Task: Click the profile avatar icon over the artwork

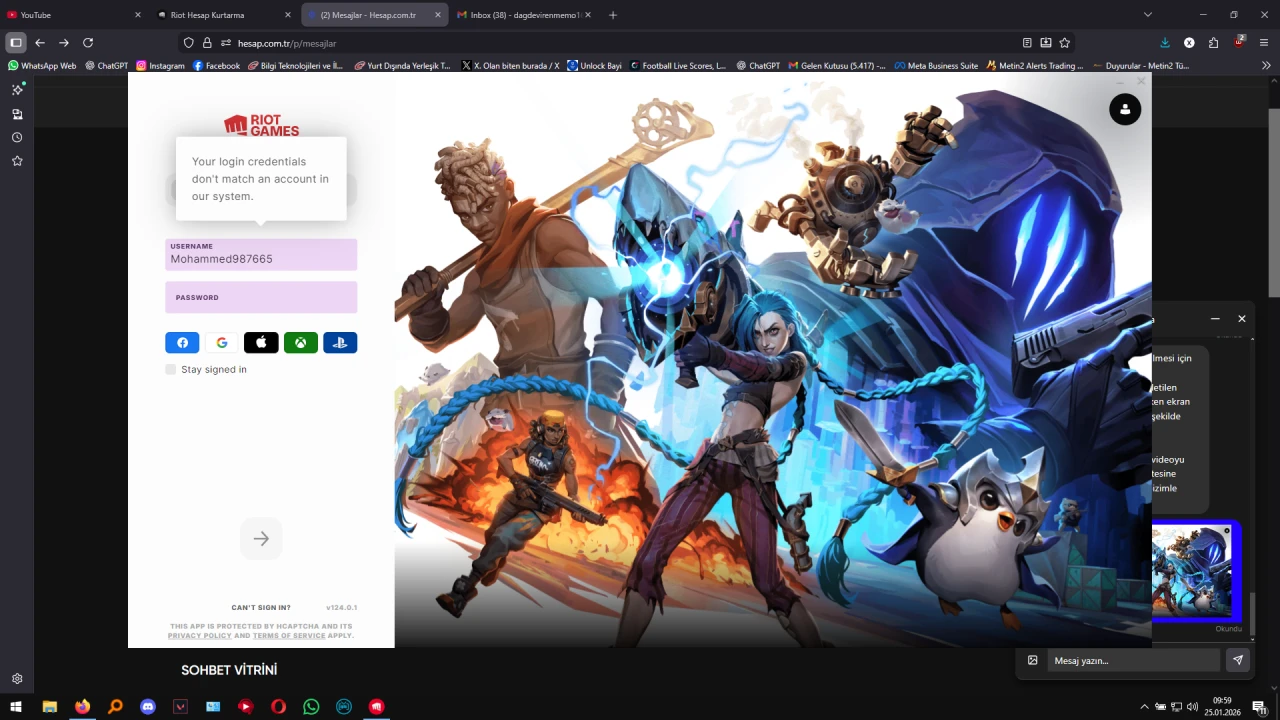Action: pos(1125,109)
